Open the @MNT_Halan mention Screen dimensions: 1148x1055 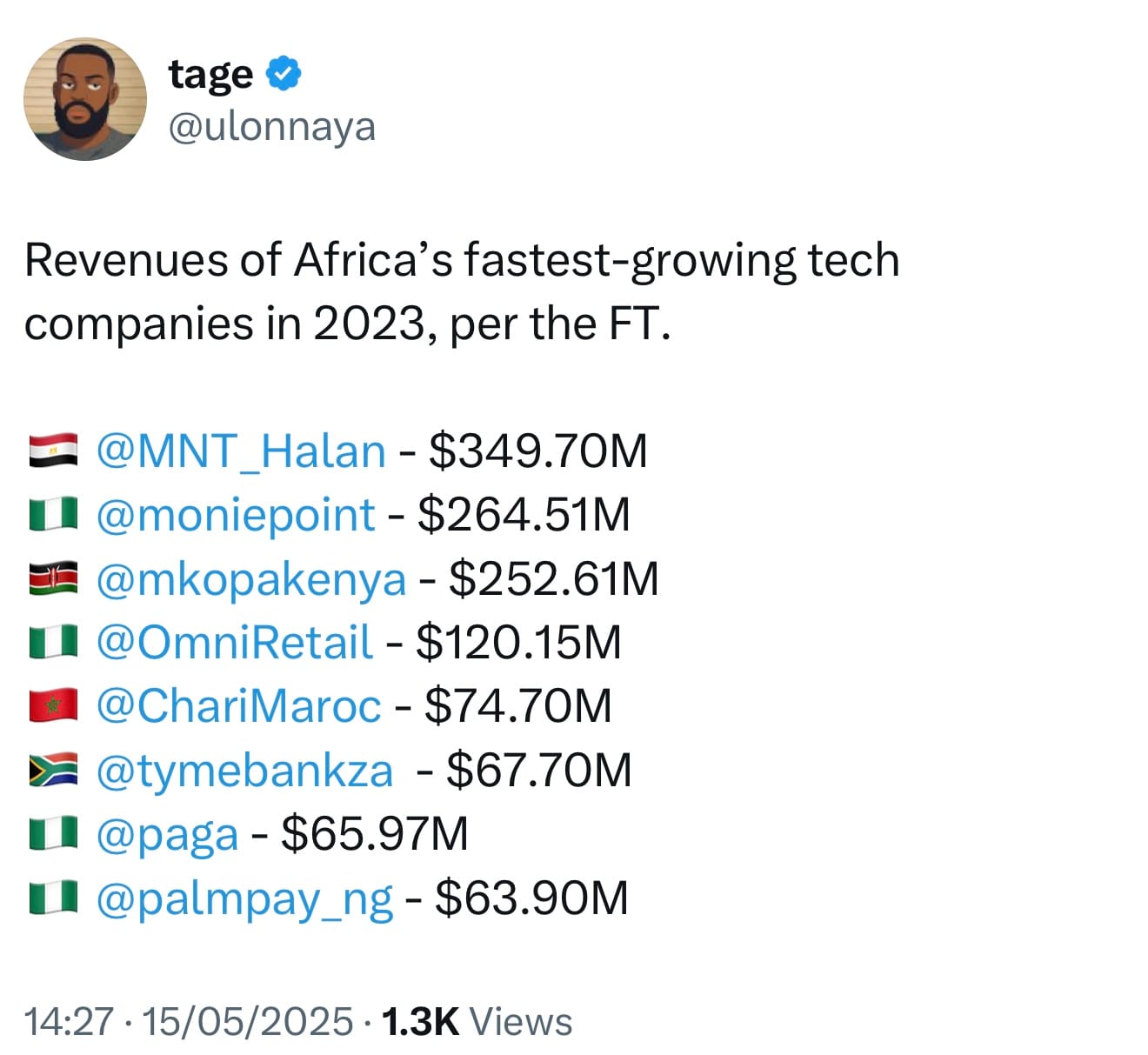241,451
